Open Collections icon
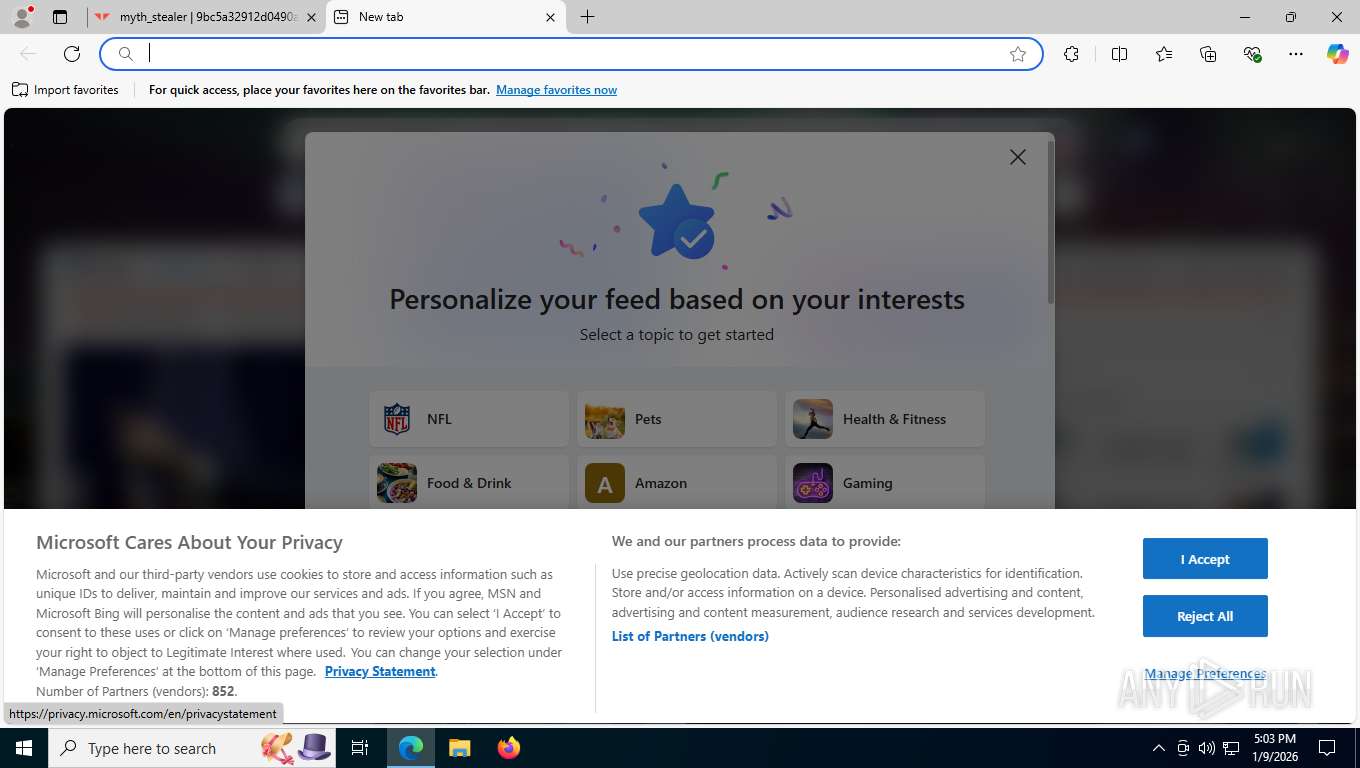Screen dimensions: 1360x768 1208,54
